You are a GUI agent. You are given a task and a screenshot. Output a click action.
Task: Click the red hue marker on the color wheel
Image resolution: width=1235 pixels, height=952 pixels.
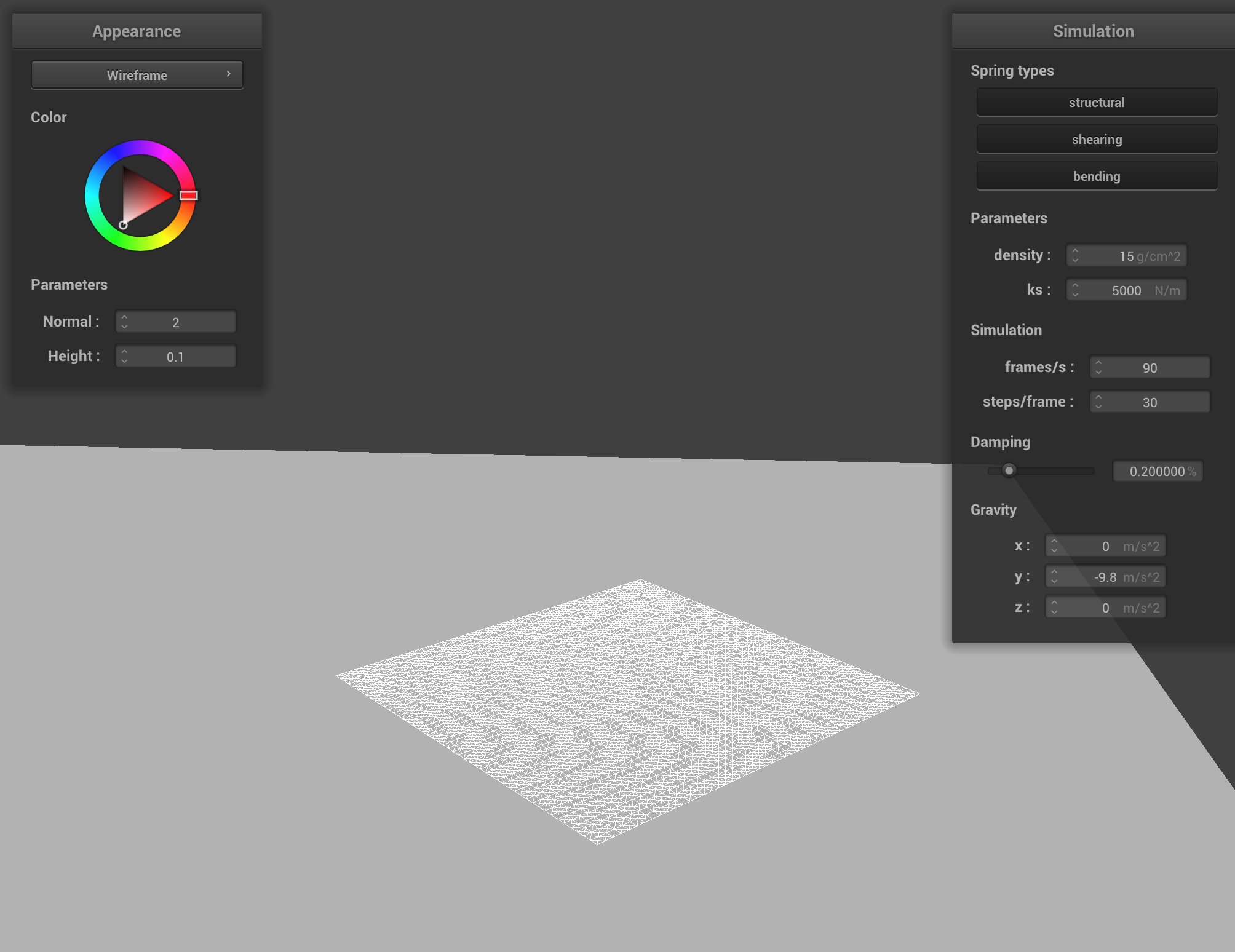(x=188, y=196)
